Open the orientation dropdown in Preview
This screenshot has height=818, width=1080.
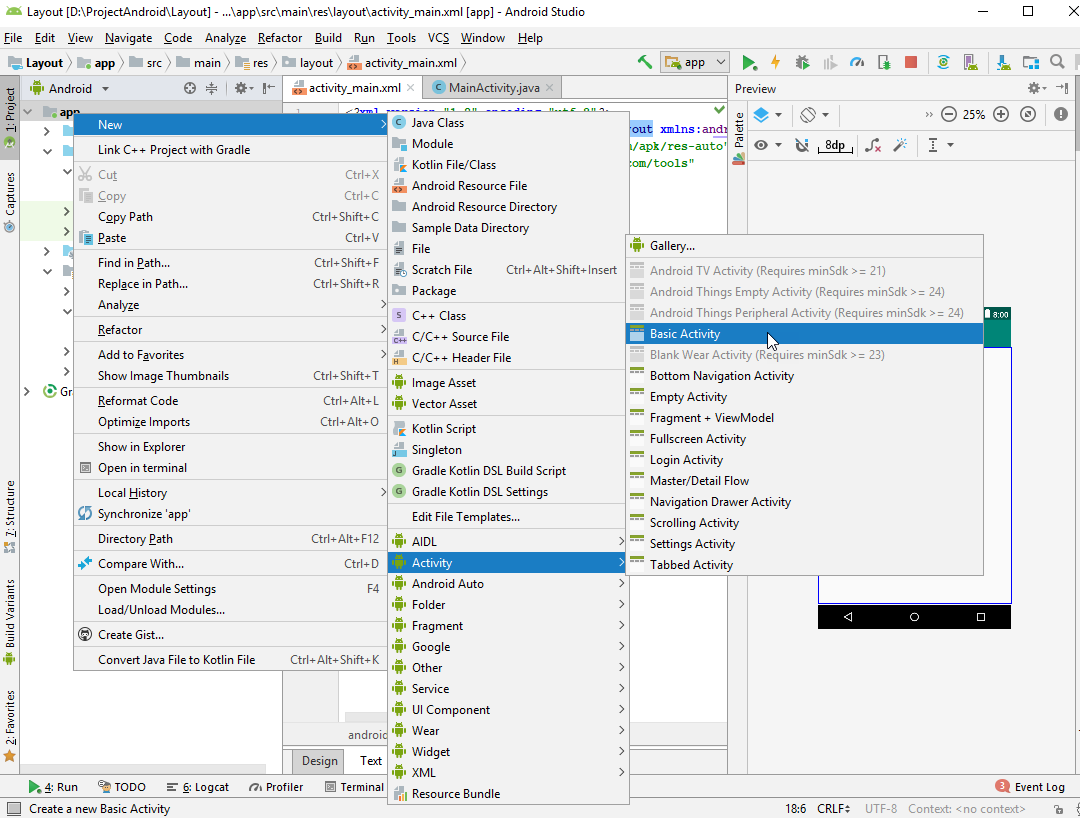tap(813, 114)
